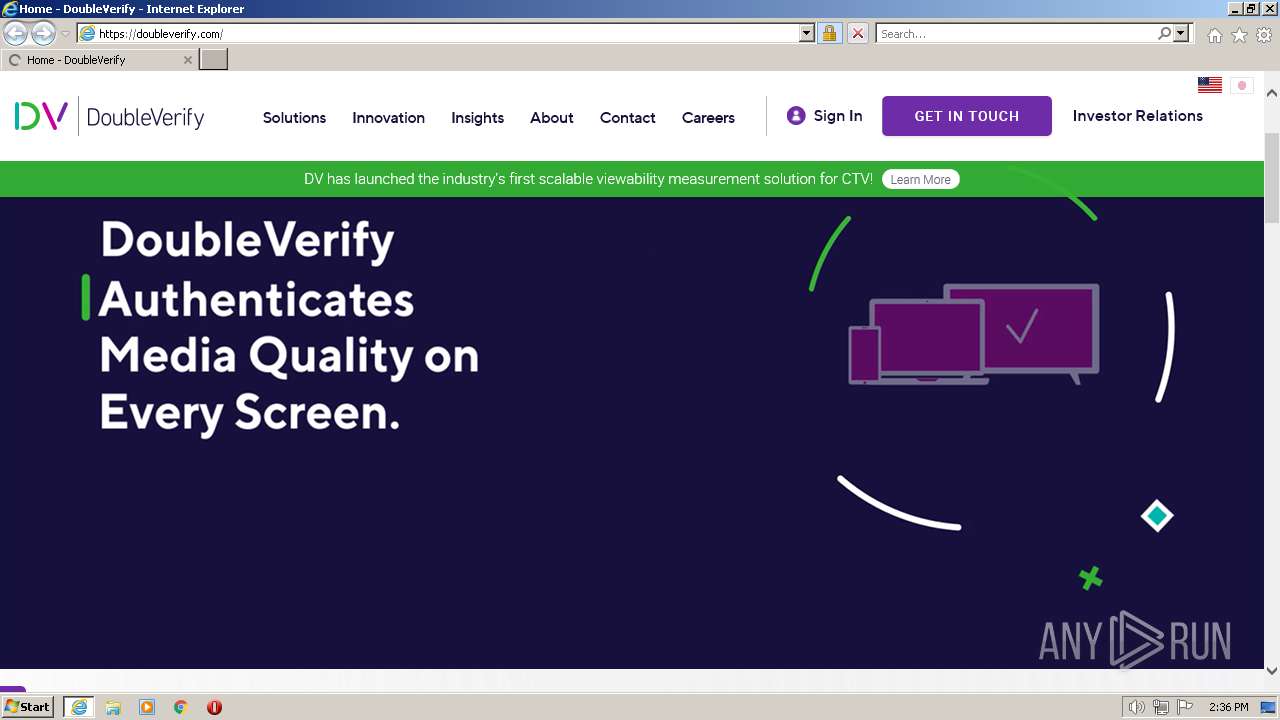Open the Contact page link

tap(627, 118)
